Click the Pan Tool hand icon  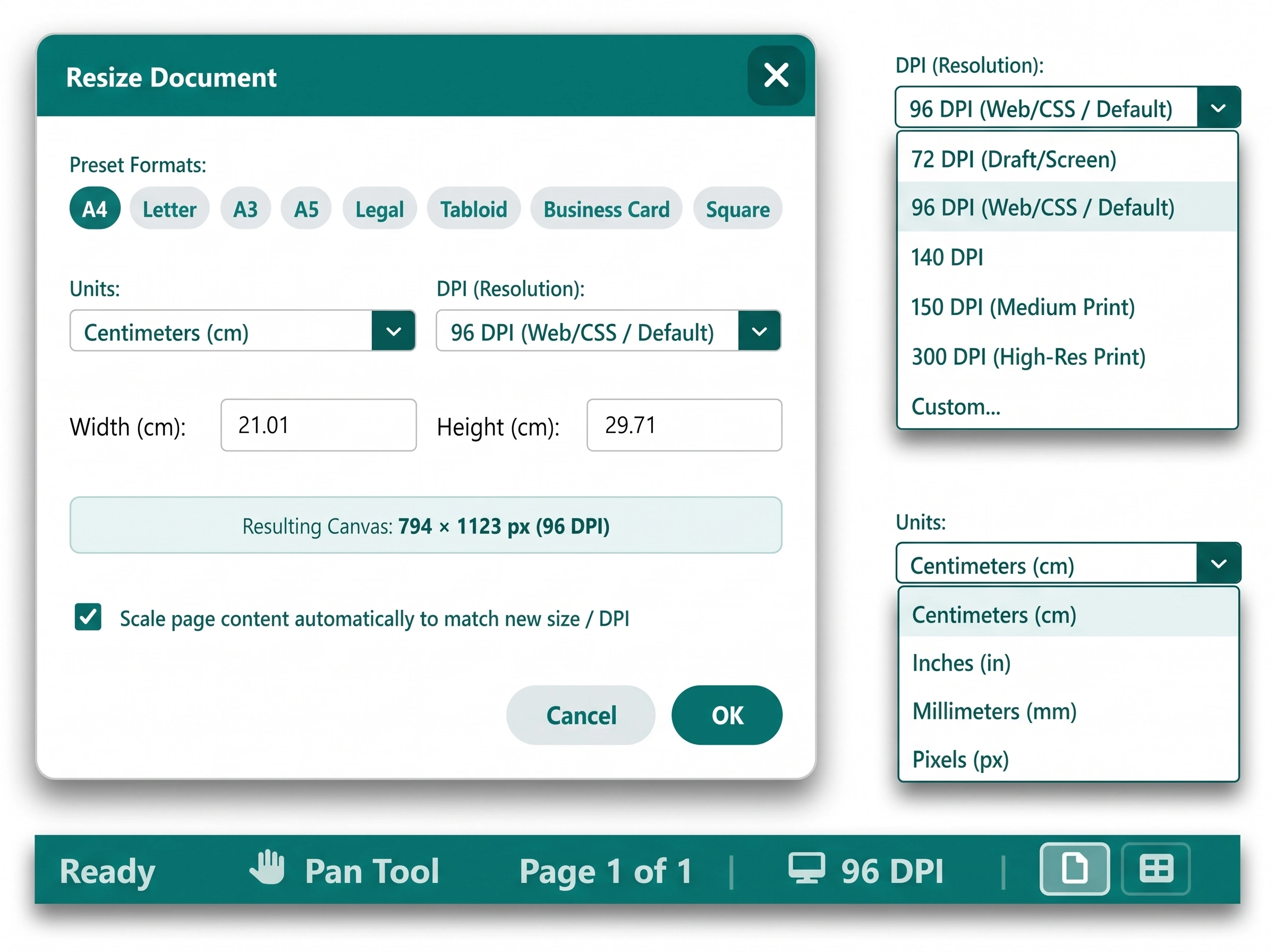coord(267,868)
